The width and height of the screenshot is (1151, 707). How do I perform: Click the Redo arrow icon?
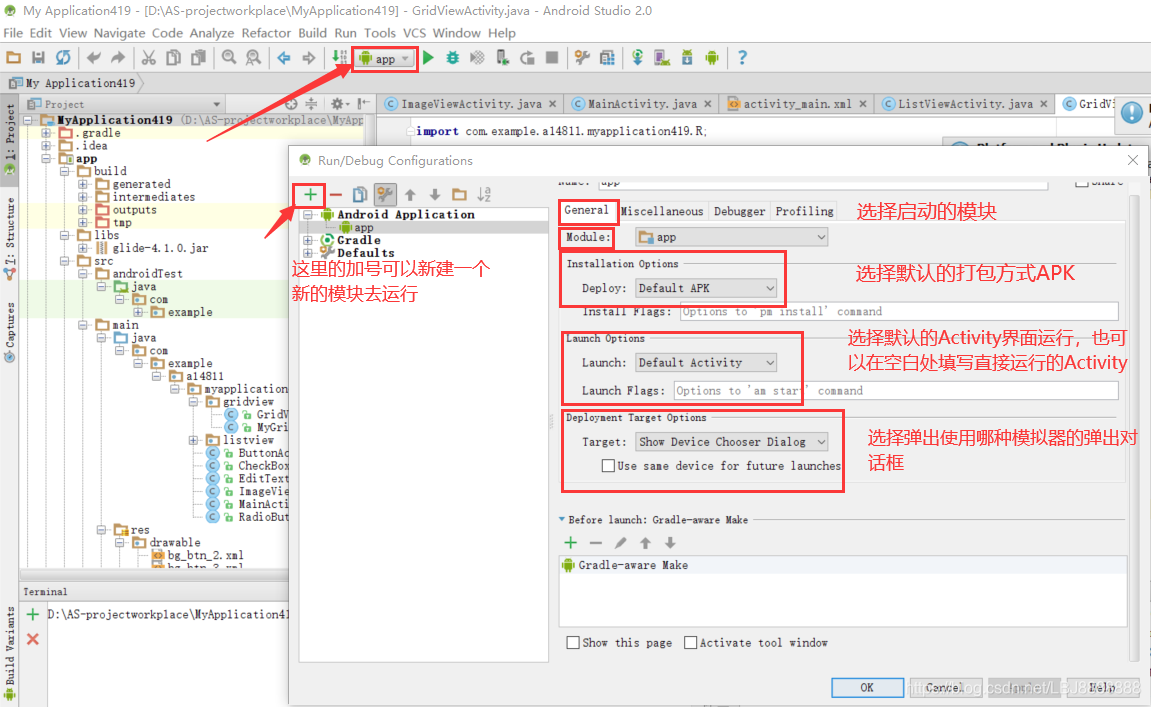click(117, 58)
